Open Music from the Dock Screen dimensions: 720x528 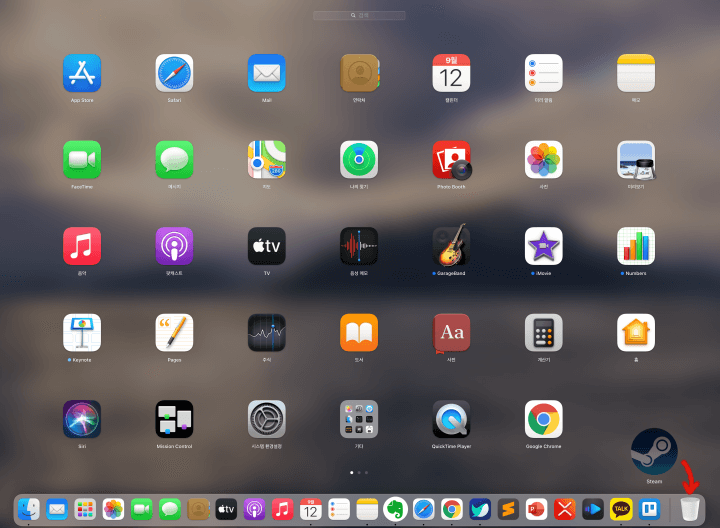282,509
